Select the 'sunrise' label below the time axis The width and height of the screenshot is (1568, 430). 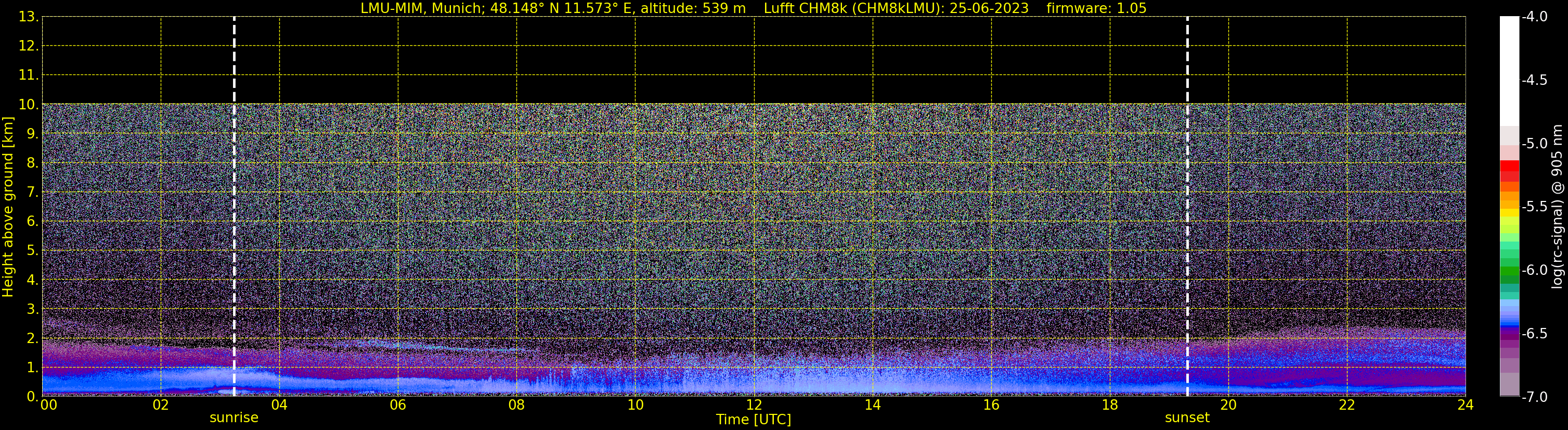click(234, 418)
